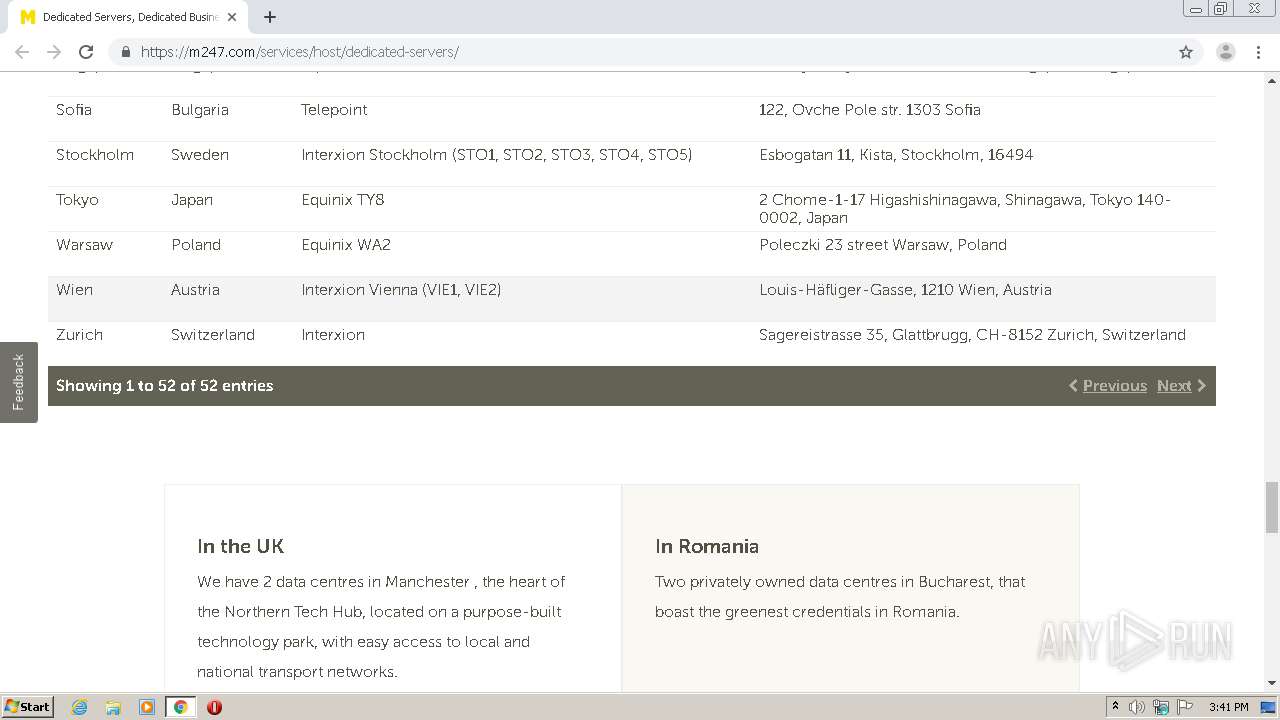This screenshot has height=720, width=1280.
Task: Click the Louis-Häfliger-Gasse Wien address
Action: (905, 290)
